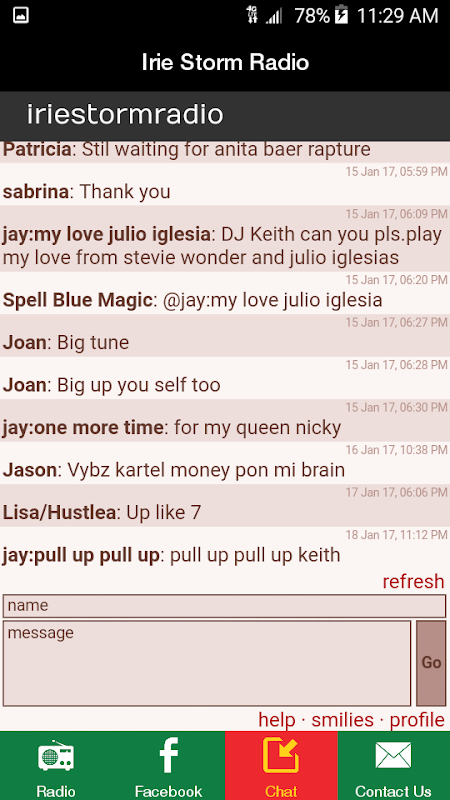Viewport: 450px width, 800px height.
Task: Click the refresh link
Action: click(413, 581)
